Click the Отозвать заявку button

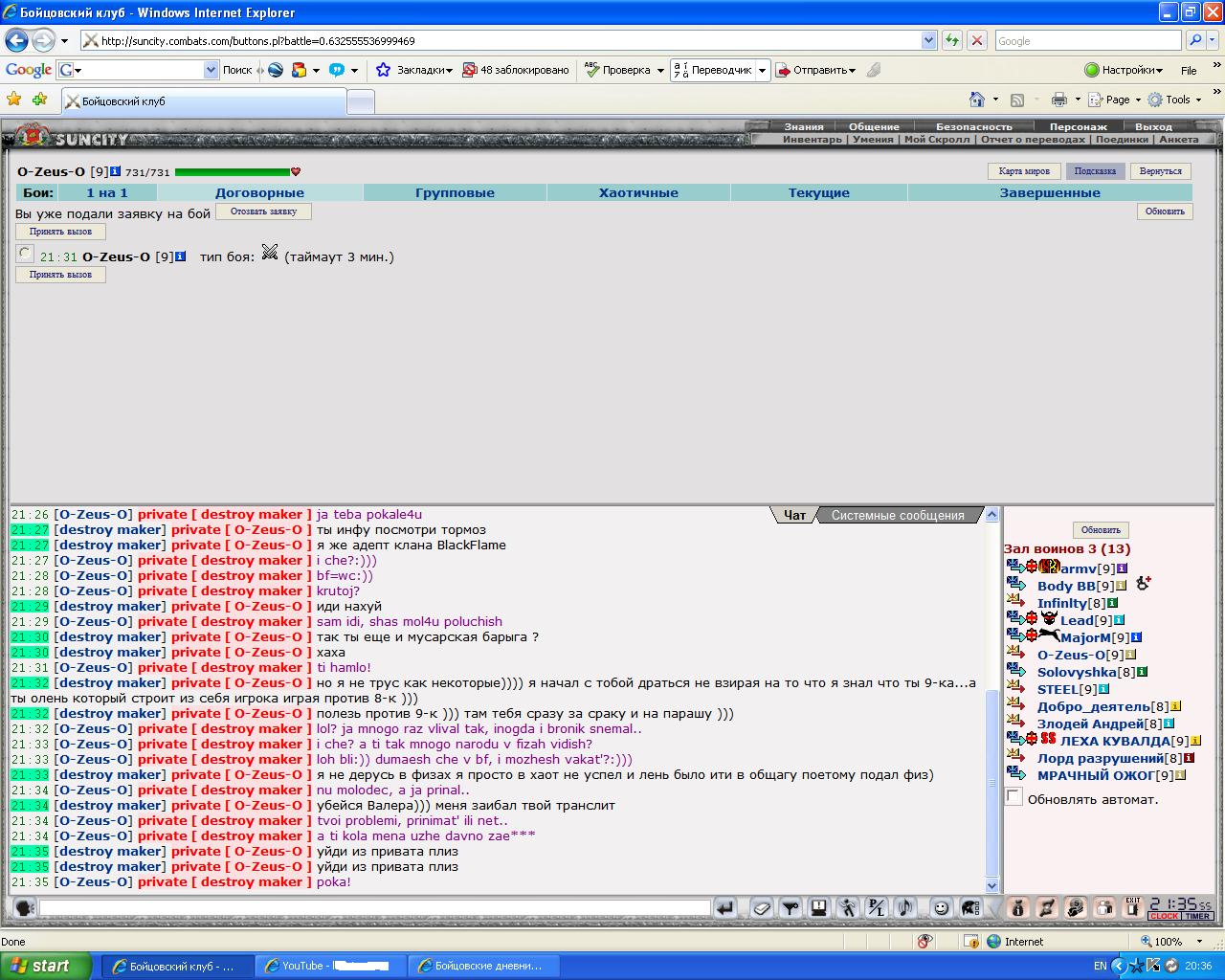point(263,212)
